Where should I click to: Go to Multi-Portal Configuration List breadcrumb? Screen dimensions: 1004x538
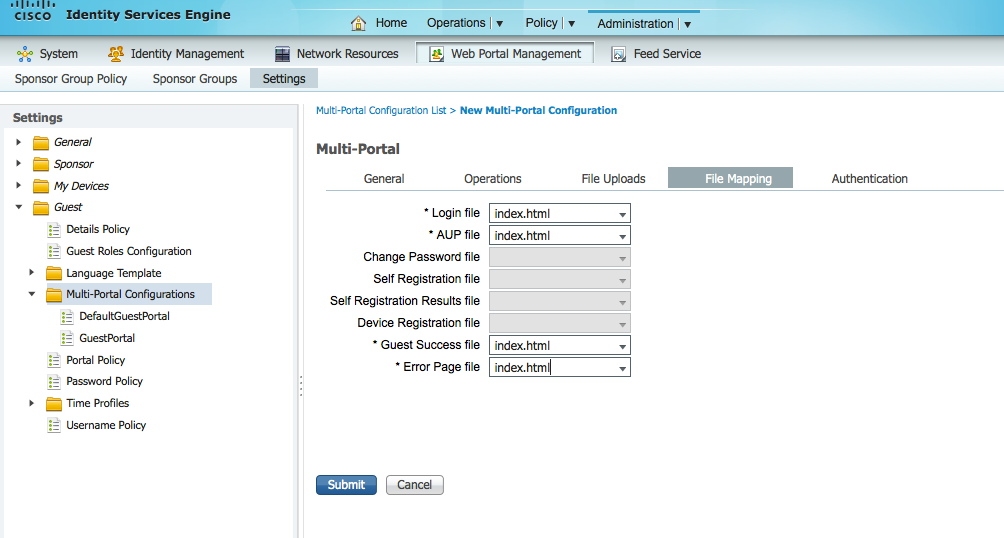tap(381, 110)
